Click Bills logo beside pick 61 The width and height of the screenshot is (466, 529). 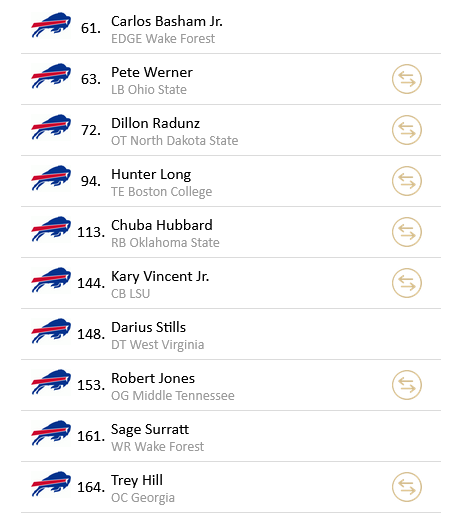tap(51, 25)
